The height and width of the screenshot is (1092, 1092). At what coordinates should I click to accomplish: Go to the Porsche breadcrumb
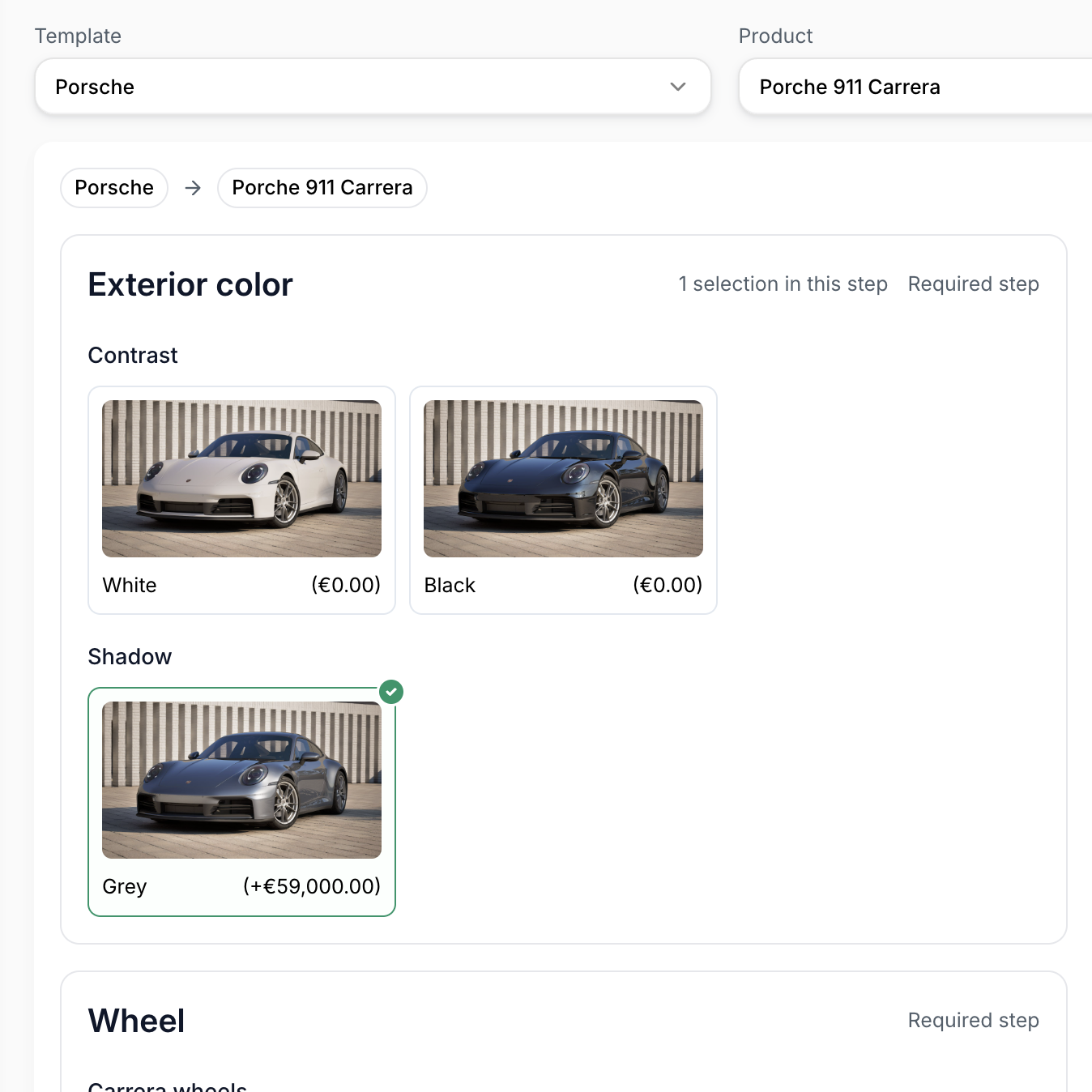pos(114,188)
